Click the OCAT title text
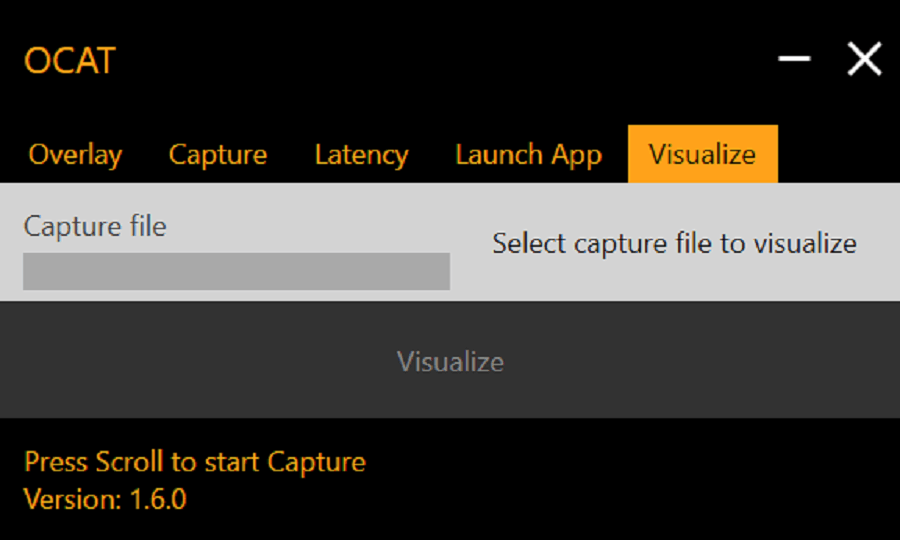900x540 pixels. click(x=69, y=61)
